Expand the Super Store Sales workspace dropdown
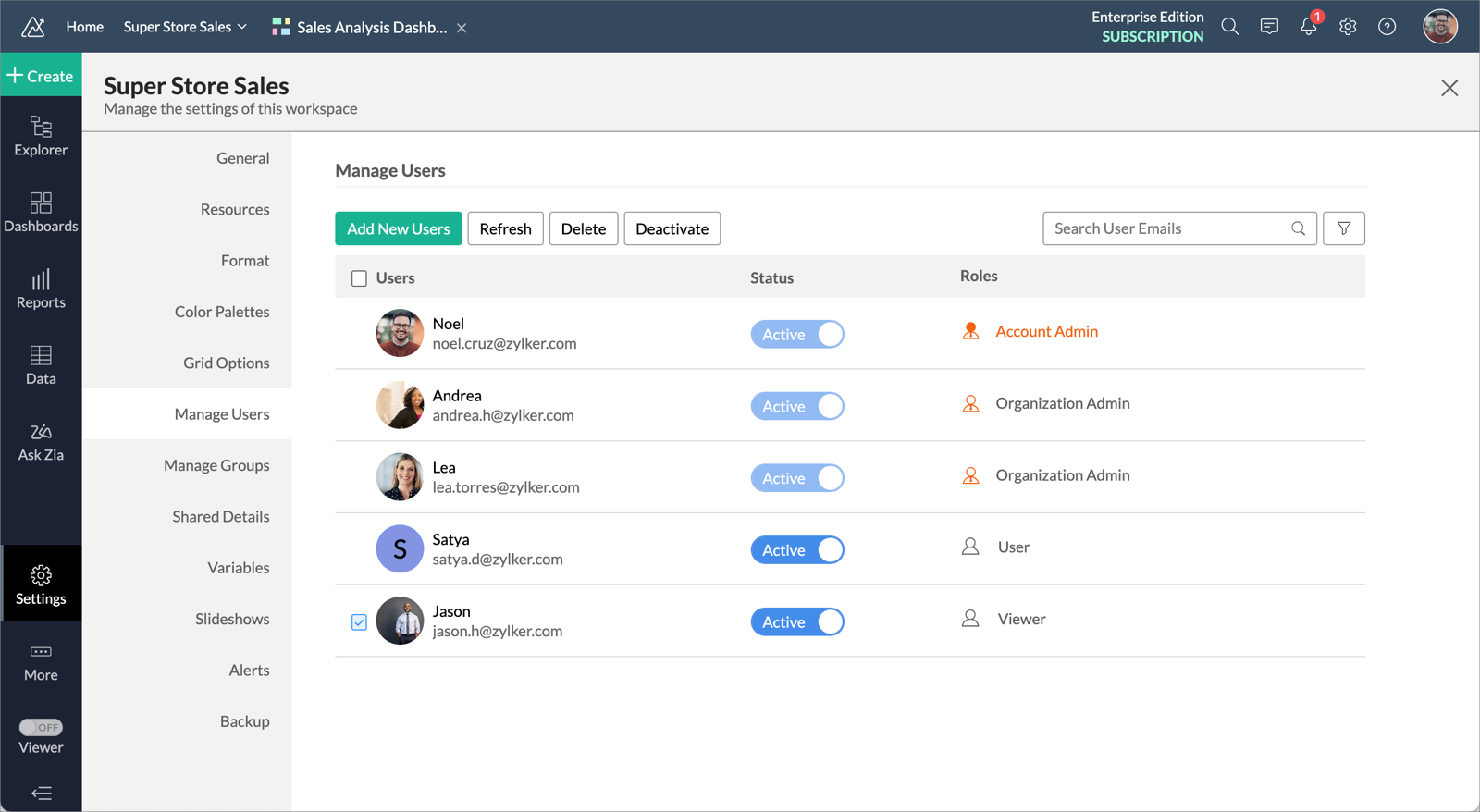The width and height of the screenshot is (1480, 812). pyautogui.click(x=185, y=27)
